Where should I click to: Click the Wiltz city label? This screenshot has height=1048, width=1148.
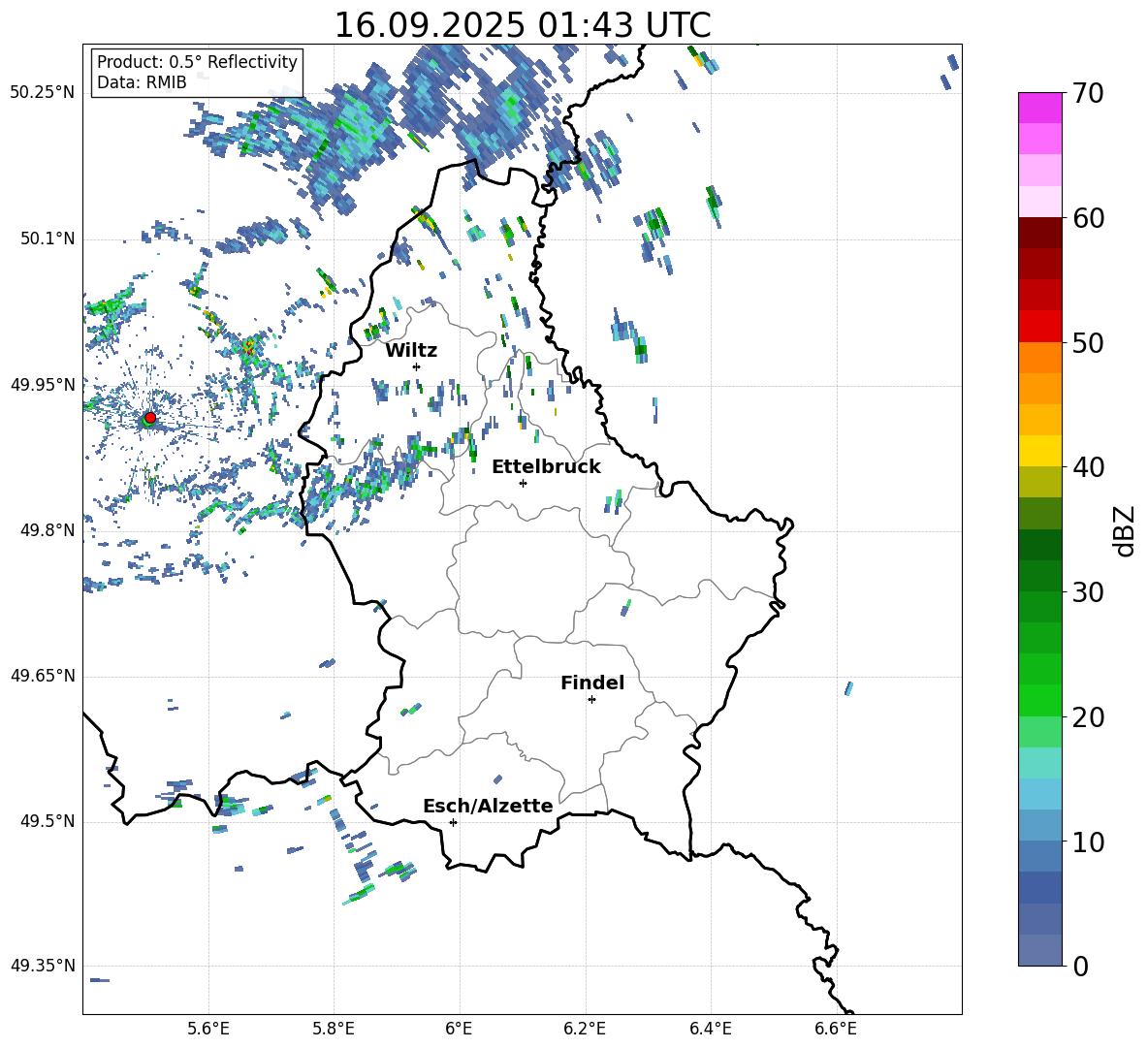pos(411,351)
